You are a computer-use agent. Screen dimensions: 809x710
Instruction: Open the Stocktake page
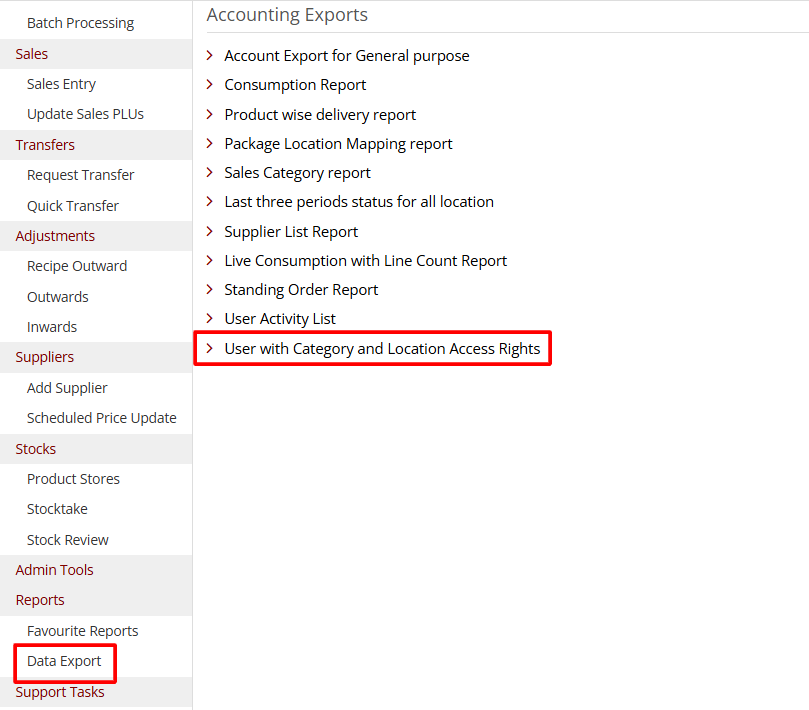(x=57, y=508)
